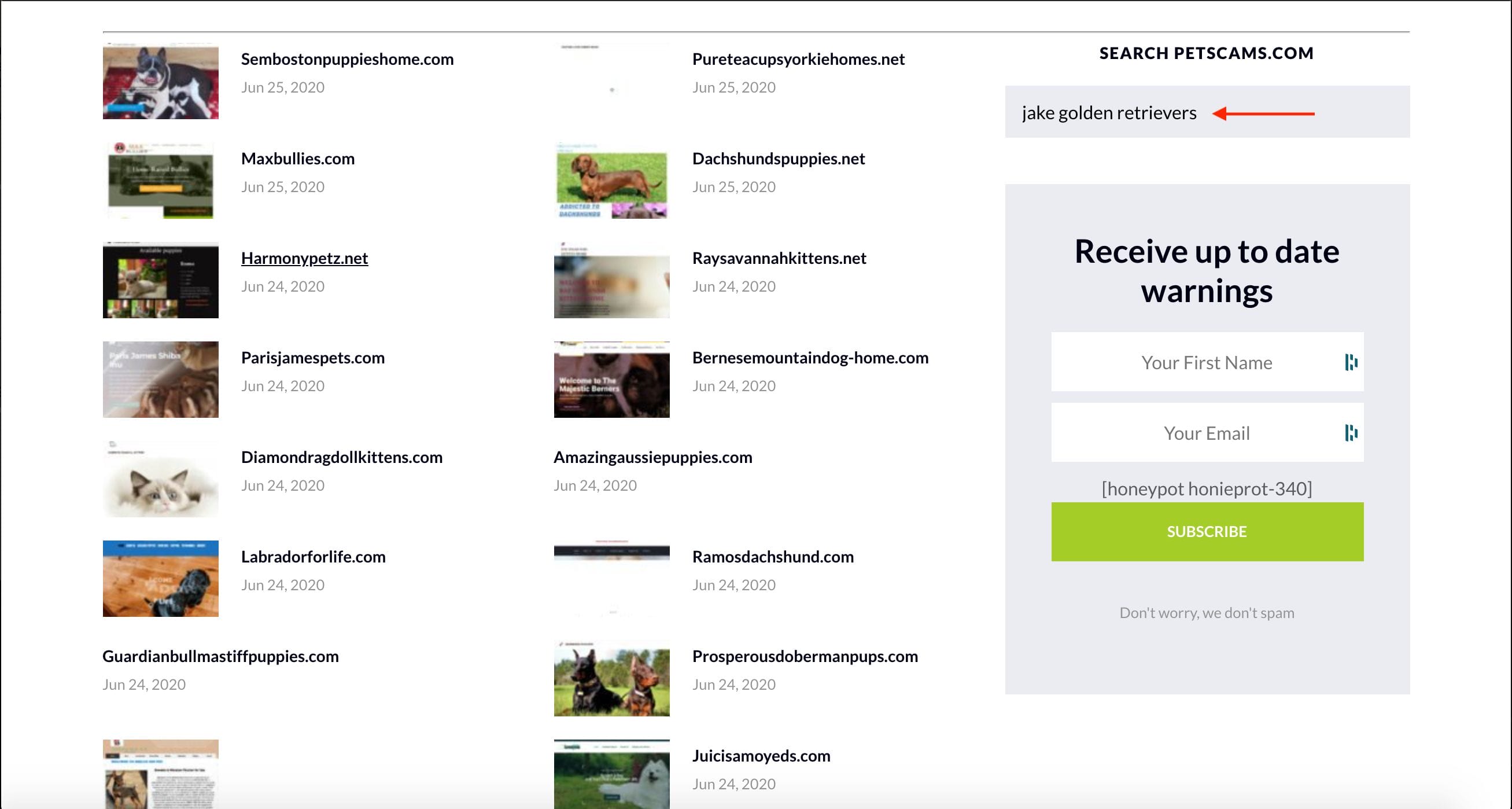Click the dachshund dog thumbnail

[611, 180]
